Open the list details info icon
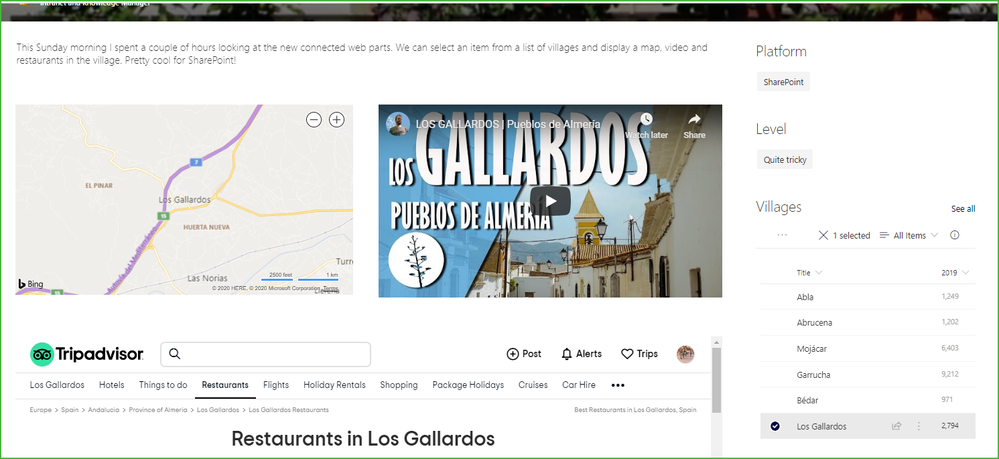Viewport: 999px width, 459px height. (x=954, y=235)
